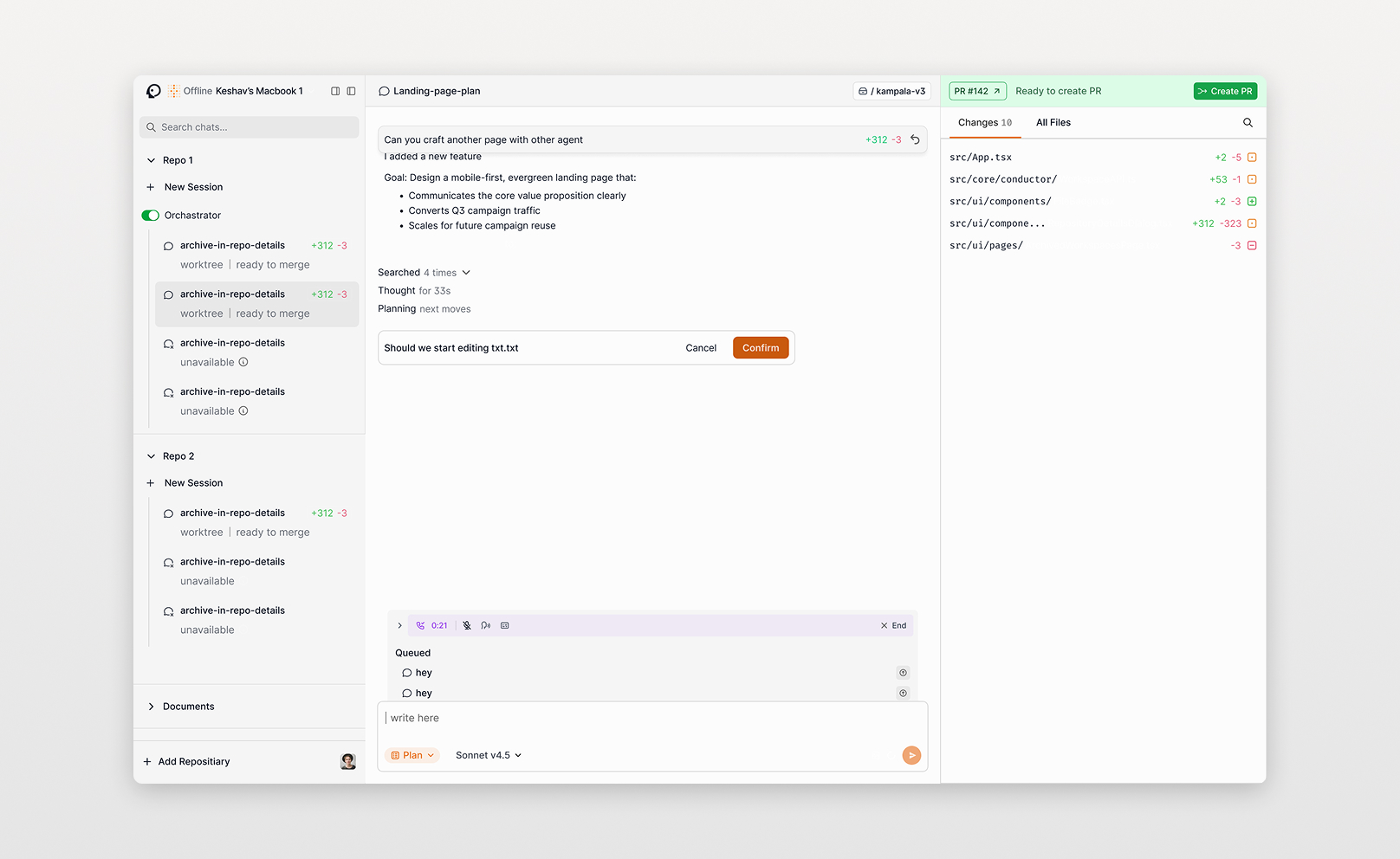This screenshot has width=1400, height=859.
Task: Expand the call bar with the chevron
Action: [x=399, y=625]
